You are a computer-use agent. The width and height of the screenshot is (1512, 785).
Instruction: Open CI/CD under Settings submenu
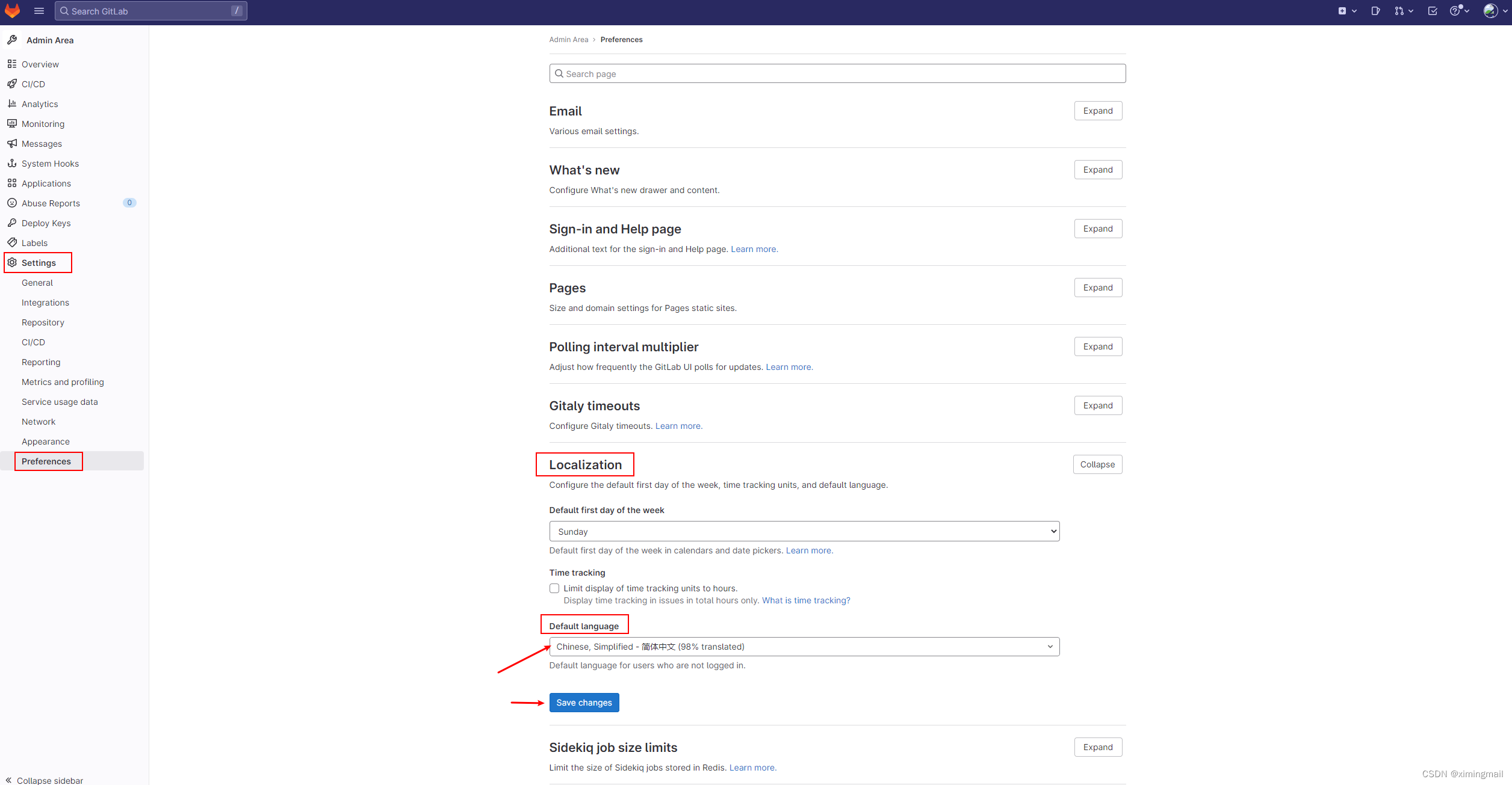(x=33, y=342)
